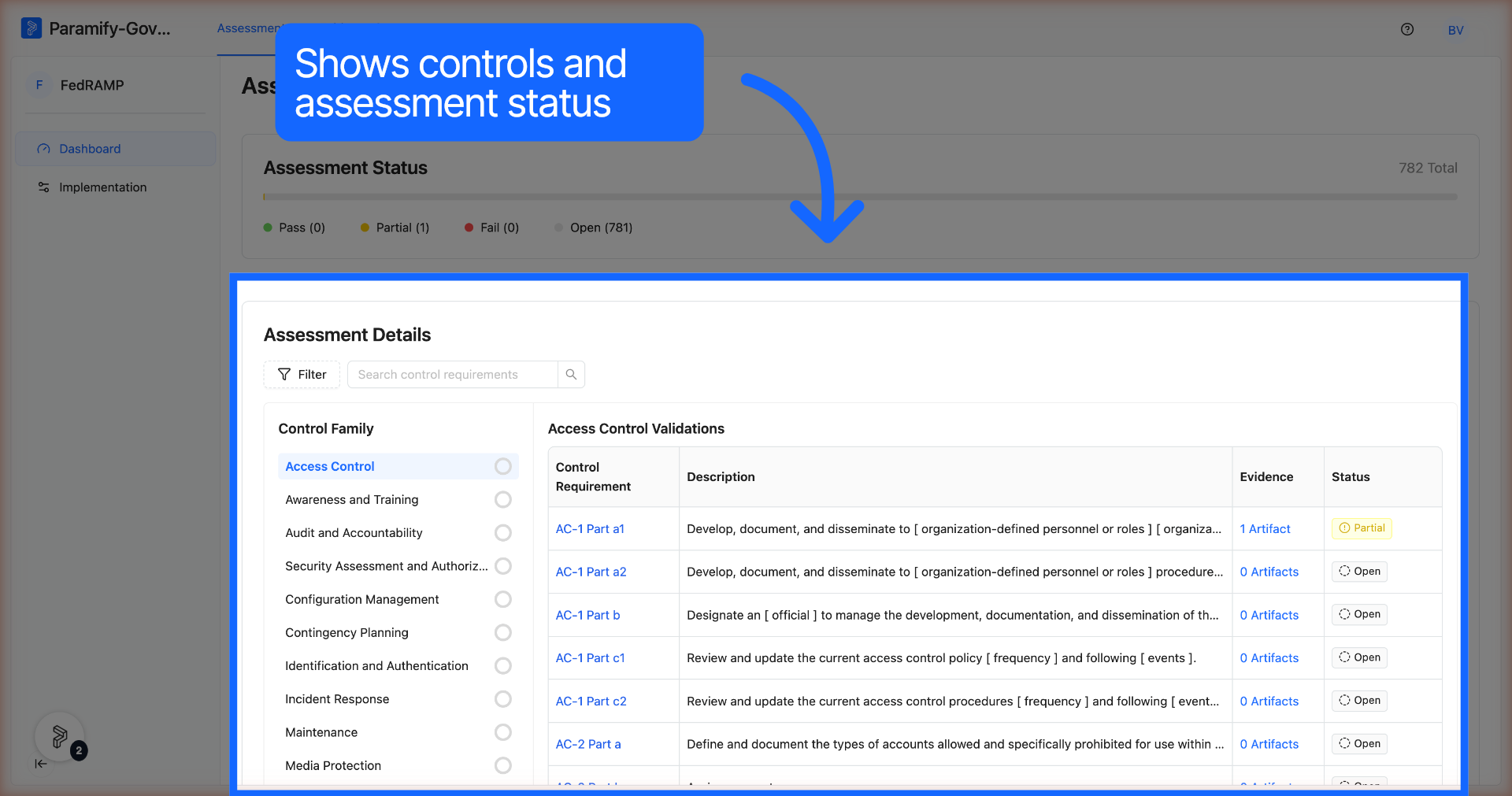This screenshot has height=796, width=1512.
Task: Click the 782 Total count
Action: tap(1428, 168)
